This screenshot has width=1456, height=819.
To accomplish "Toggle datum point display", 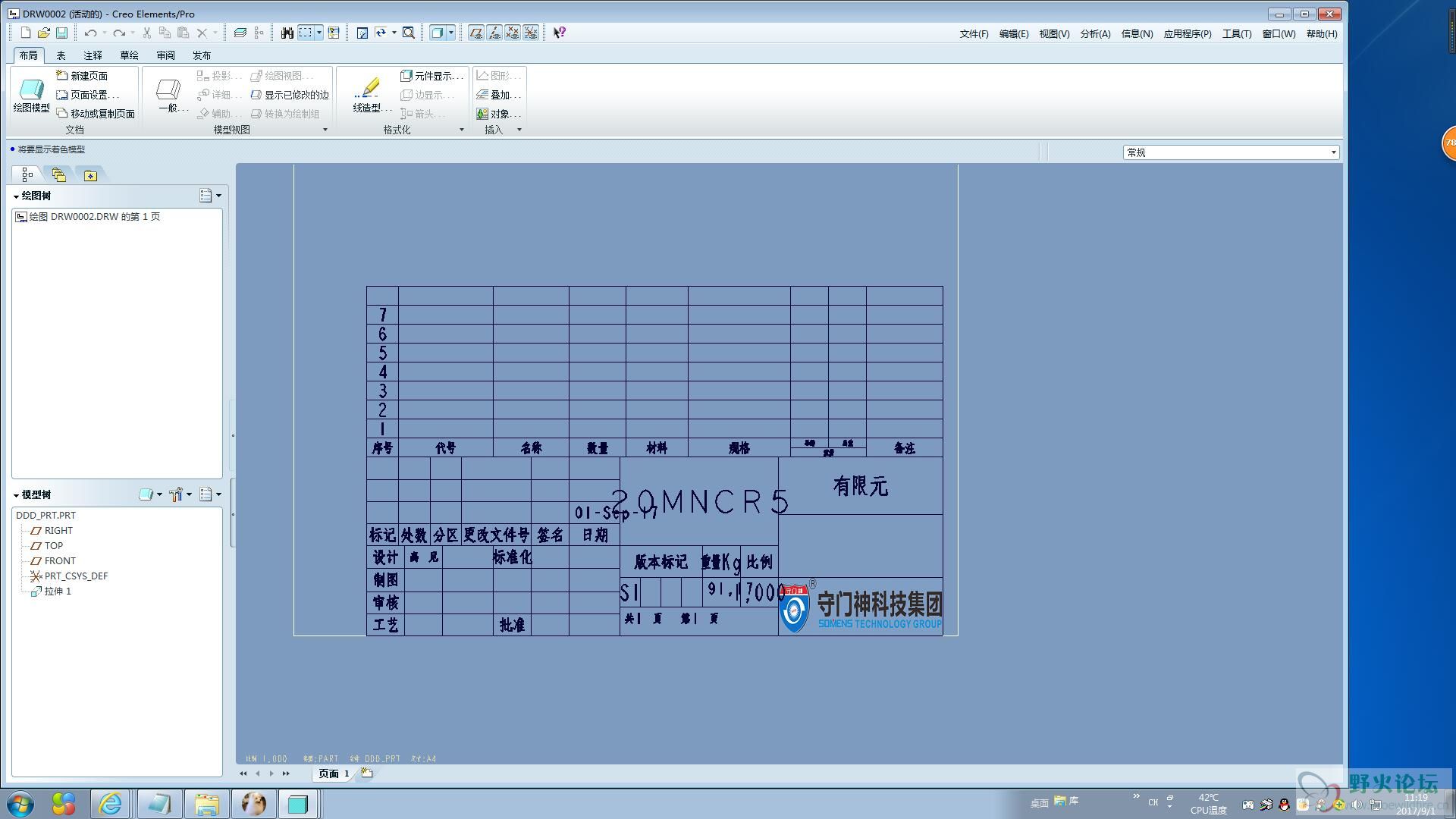I will (x=513, y=33).
